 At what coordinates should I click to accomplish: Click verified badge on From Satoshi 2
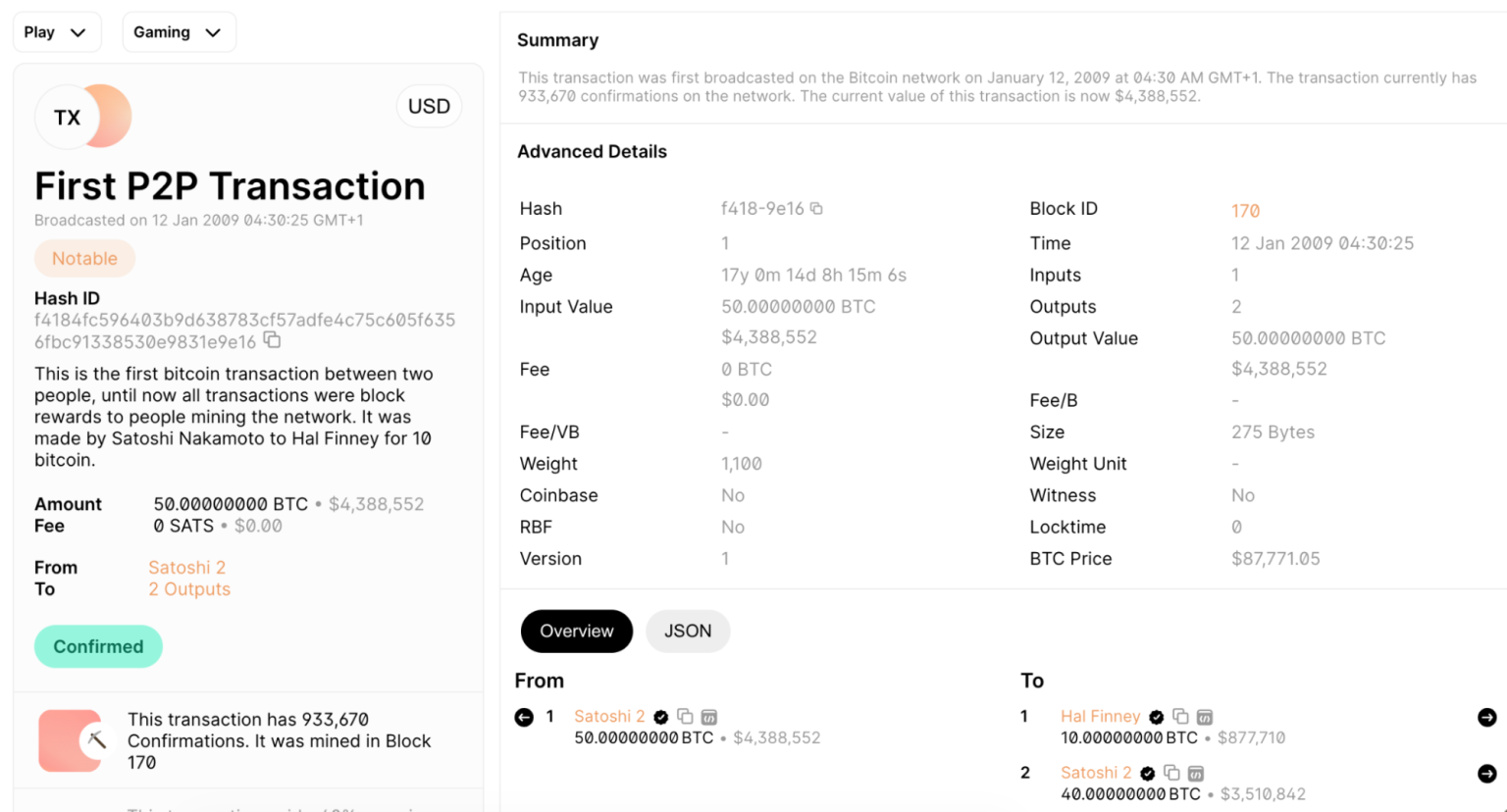[x=661, y=717]
